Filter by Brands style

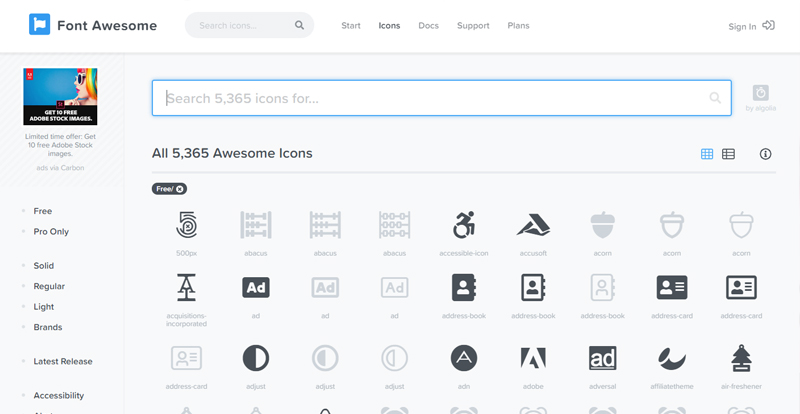[47, 327]
